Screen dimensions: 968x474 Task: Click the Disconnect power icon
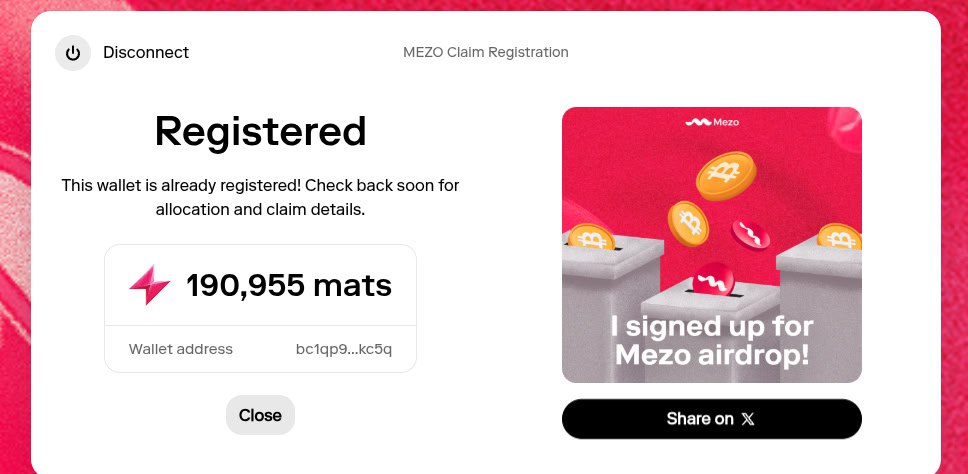72,53
